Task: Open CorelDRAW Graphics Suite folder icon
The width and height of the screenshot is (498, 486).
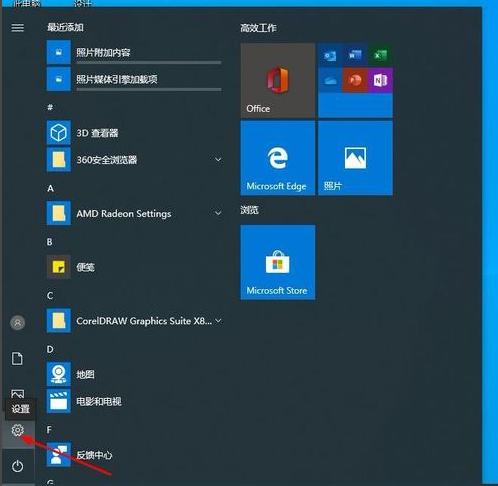Action: 59,321
